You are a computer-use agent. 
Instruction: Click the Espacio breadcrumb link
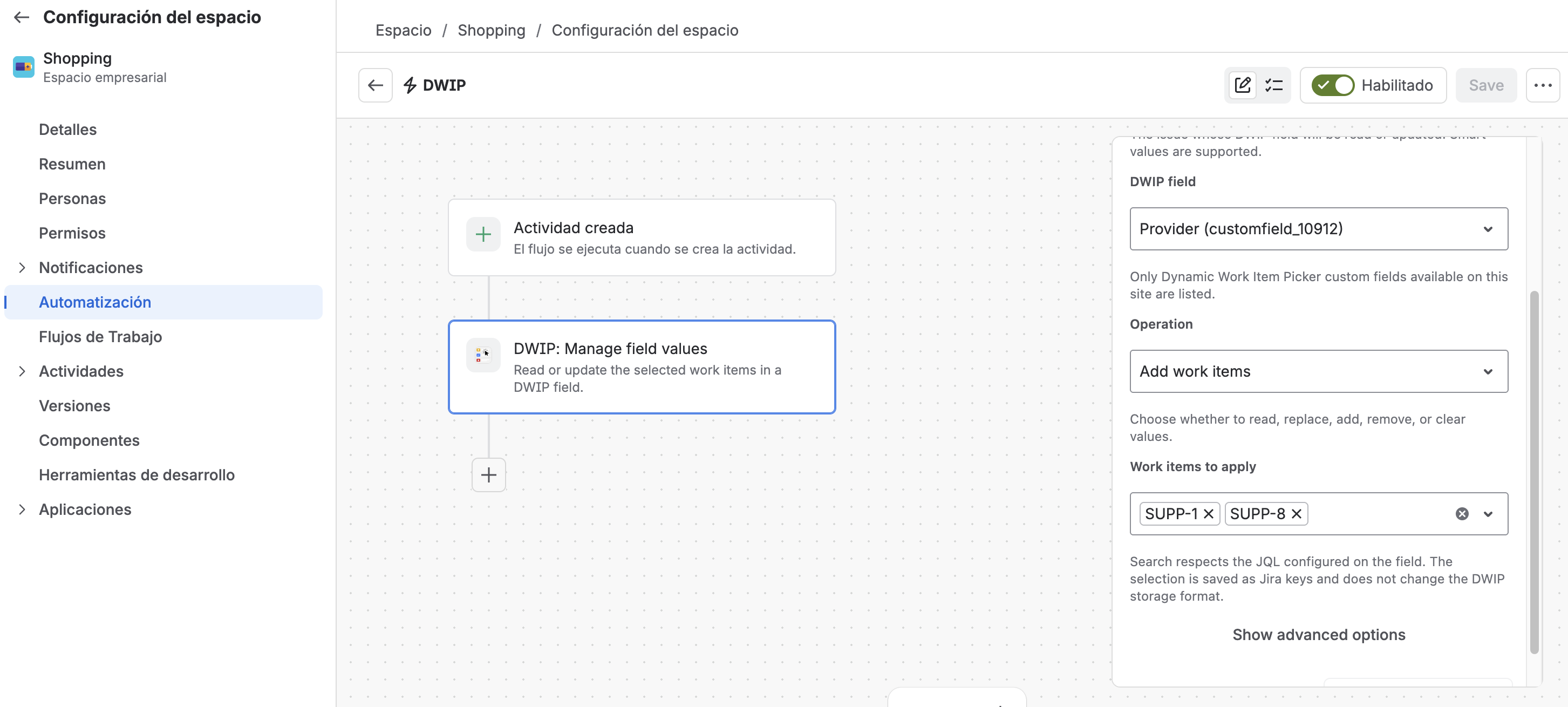pyautogui.click(x=403, y=30)
